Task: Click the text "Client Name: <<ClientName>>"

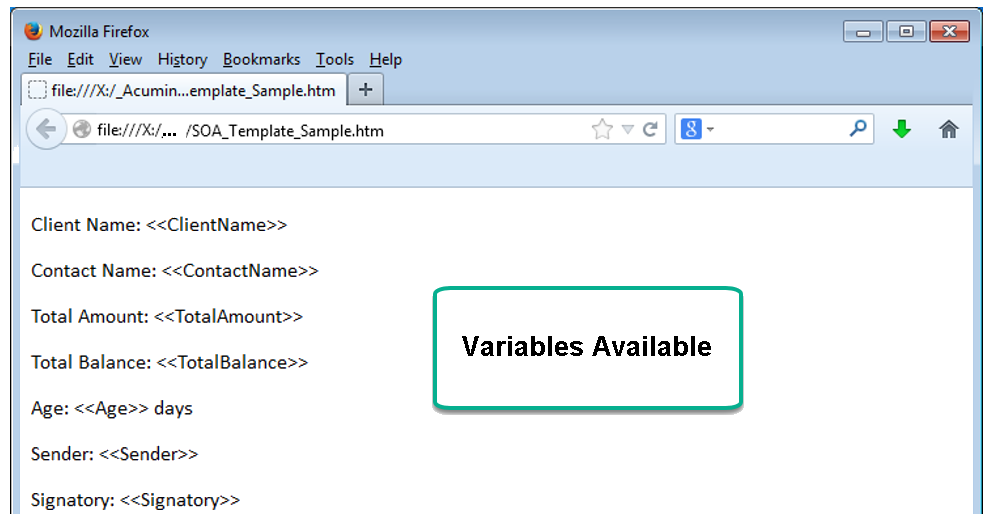Action: pyautogui.click(x=159, y=225)
